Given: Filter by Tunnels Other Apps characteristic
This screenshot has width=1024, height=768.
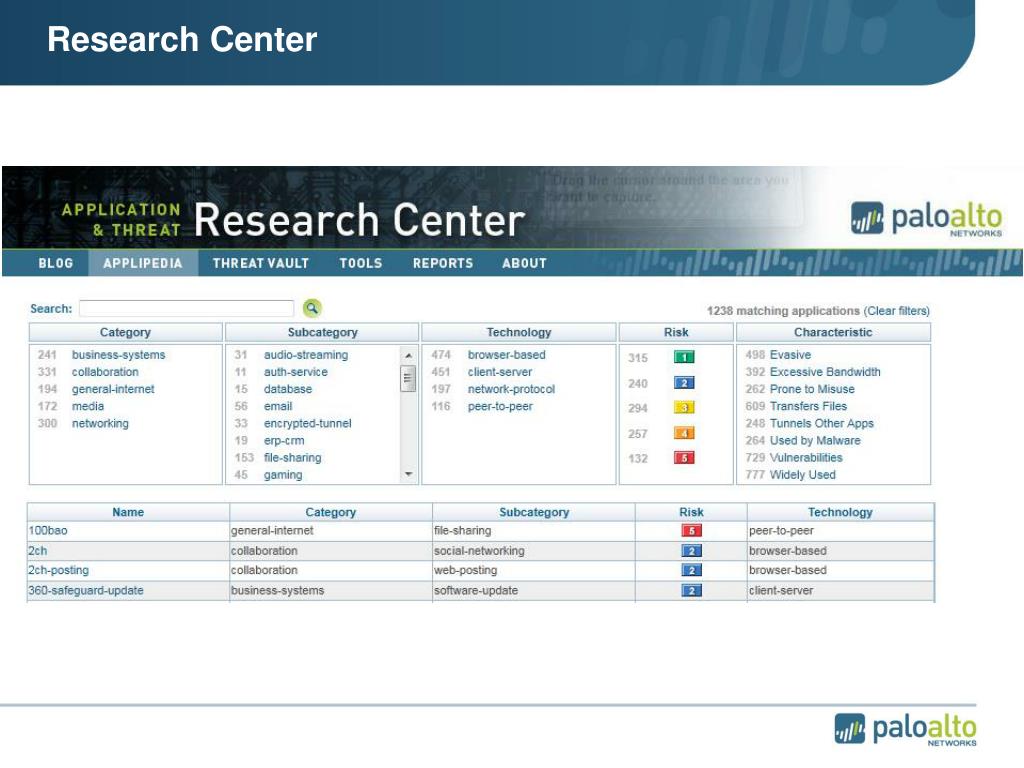Looking at the screenshot, I should click(822, 423).
